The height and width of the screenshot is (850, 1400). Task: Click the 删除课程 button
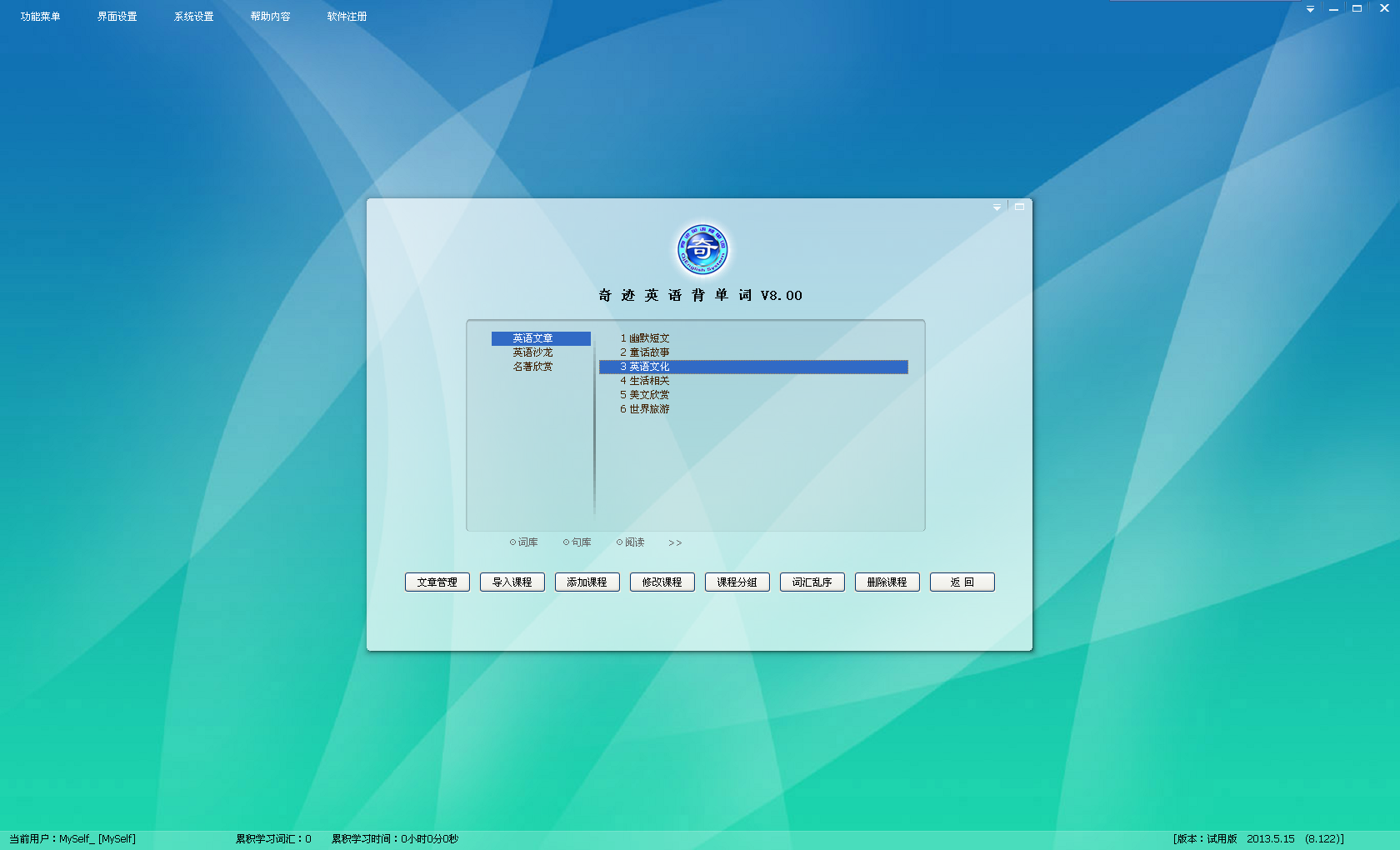point(887,582)
